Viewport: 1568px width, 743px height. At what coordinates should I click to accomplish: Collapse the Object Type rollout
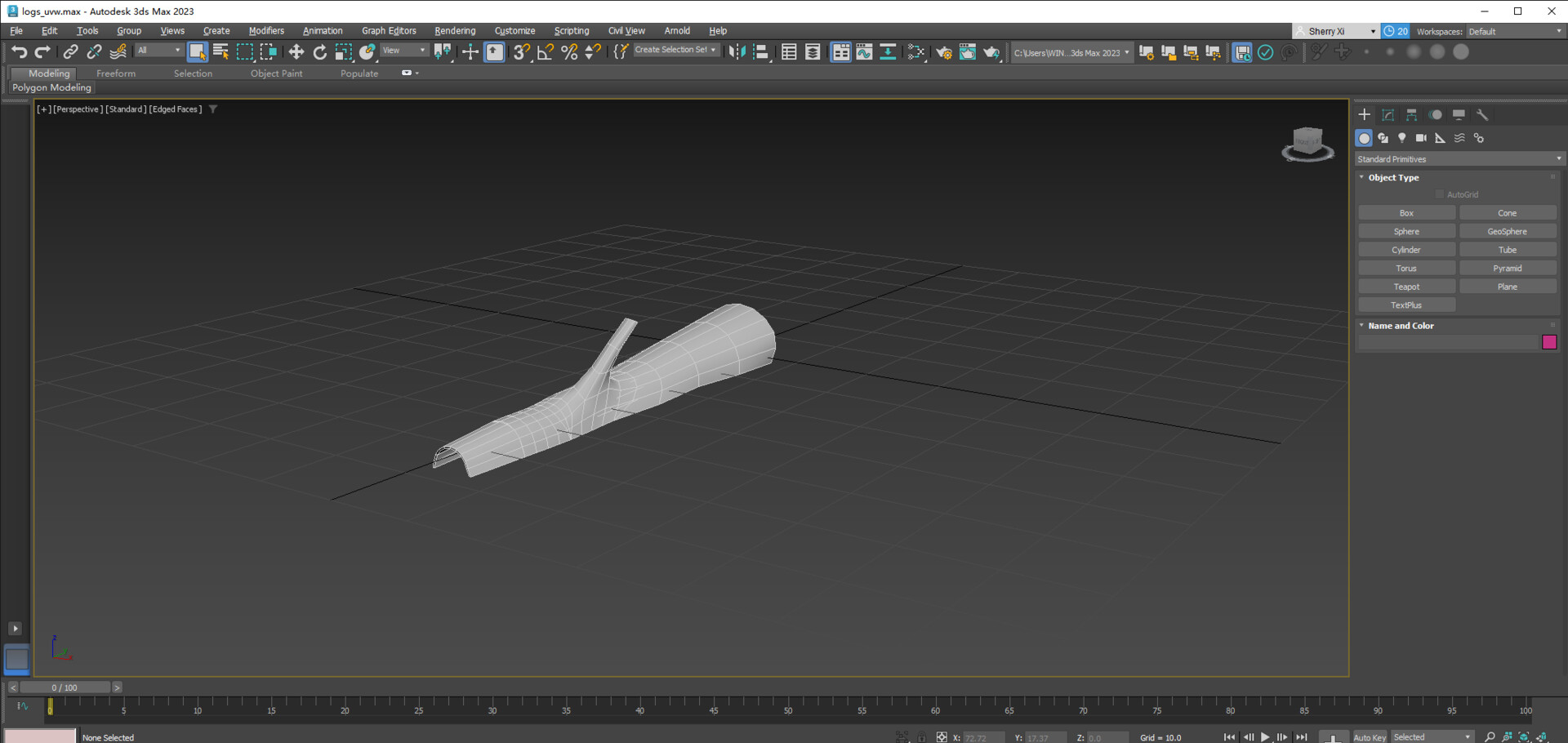pyautogui.click(x=1393, y=177)
